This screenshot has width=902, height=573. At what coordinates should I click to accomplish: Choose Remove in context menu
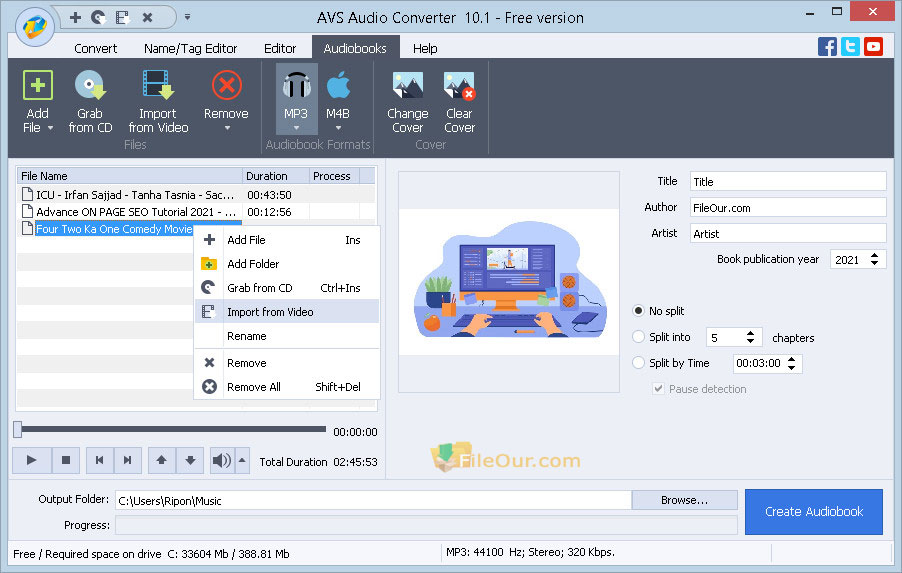(287, 363)
